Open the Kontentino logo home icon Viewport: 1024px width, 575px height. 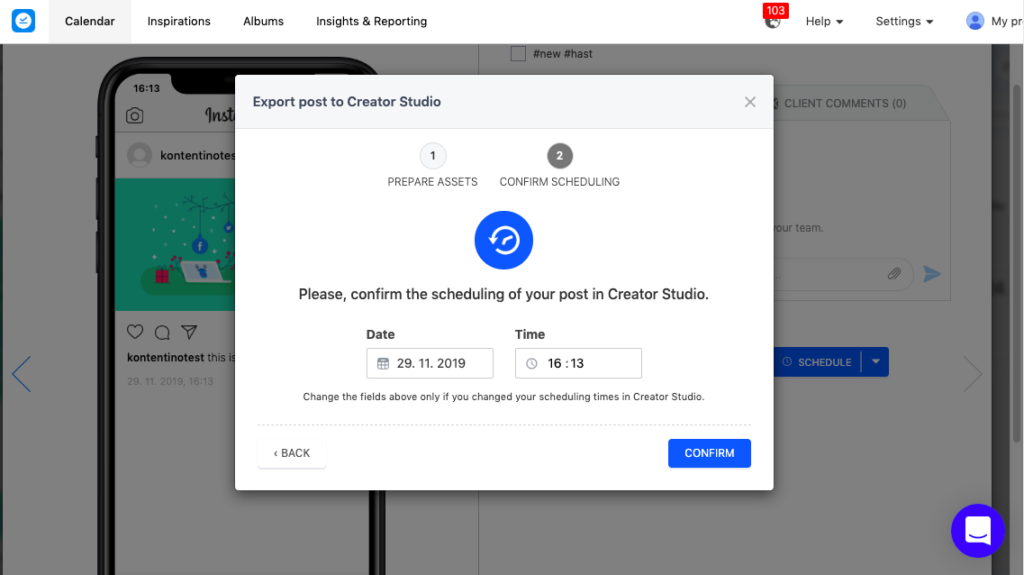point(24,21)
